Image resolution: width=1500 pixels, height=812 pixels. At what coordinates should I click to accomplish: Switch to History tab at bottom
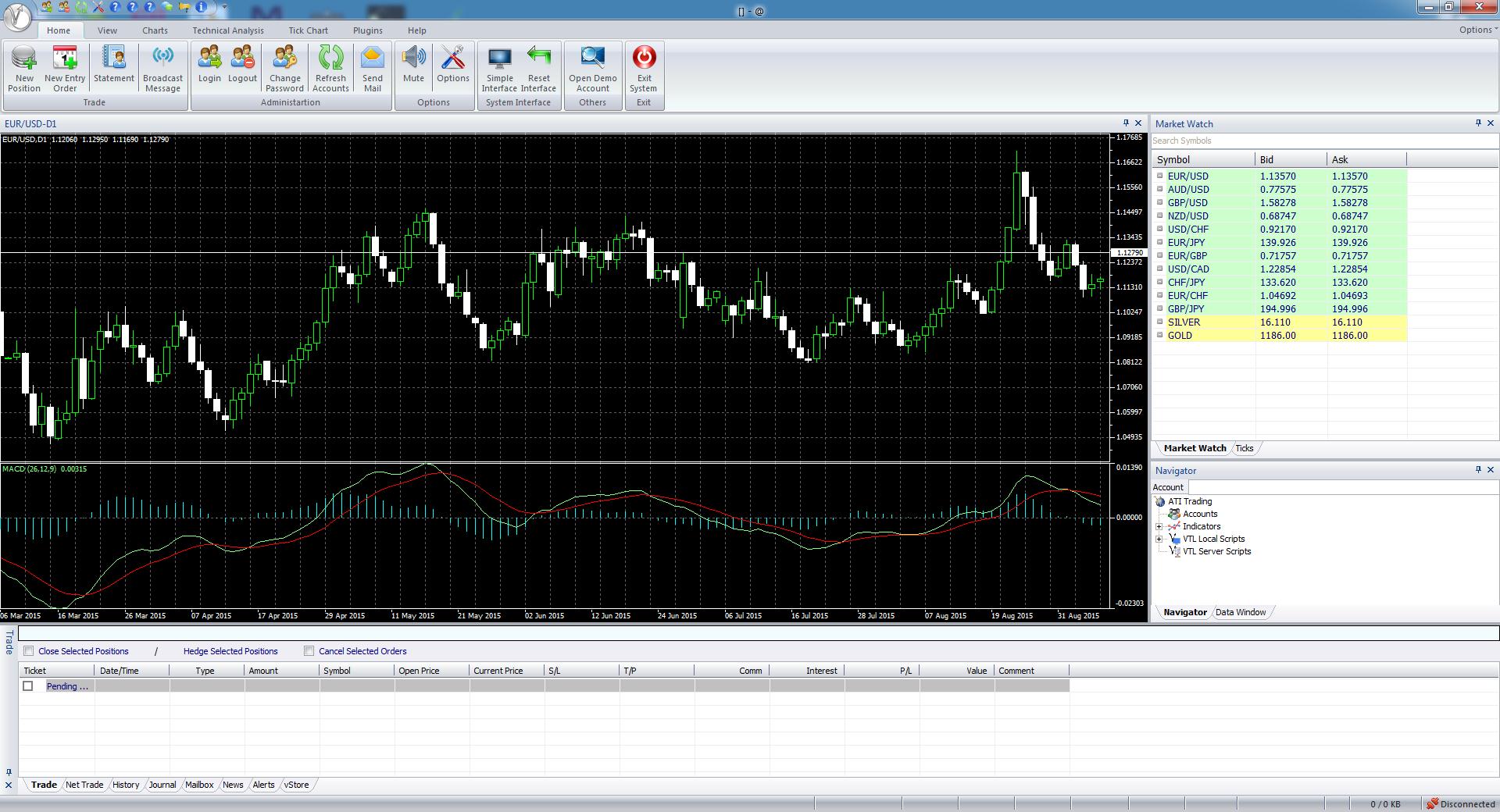(126, 785)
